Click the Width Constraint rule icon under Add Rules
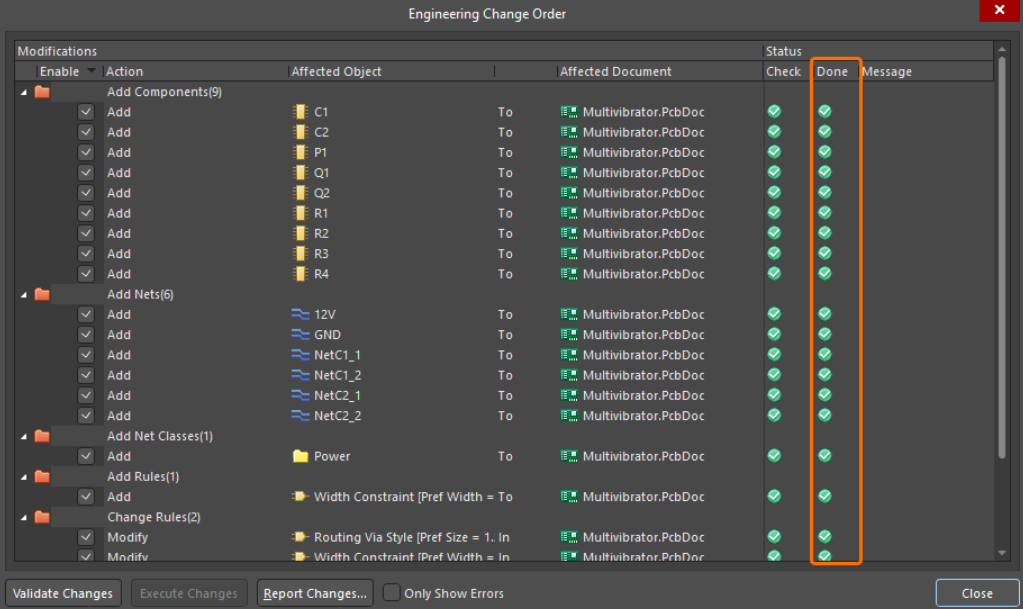 (x=300, y=497)
